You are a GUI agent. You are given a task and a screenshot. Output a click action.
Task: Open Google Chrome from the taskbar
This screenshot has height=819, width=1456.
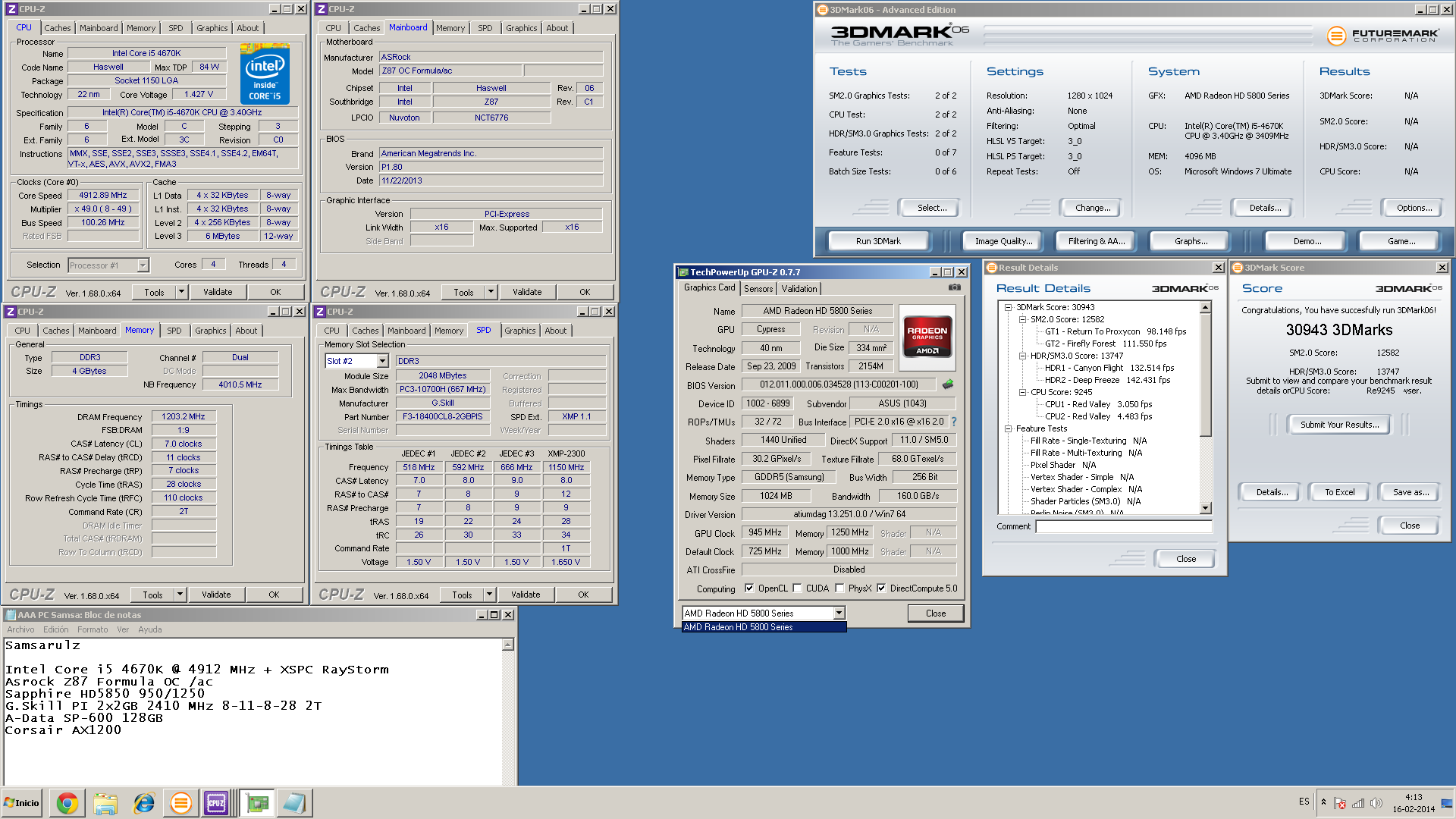point(67,803)
